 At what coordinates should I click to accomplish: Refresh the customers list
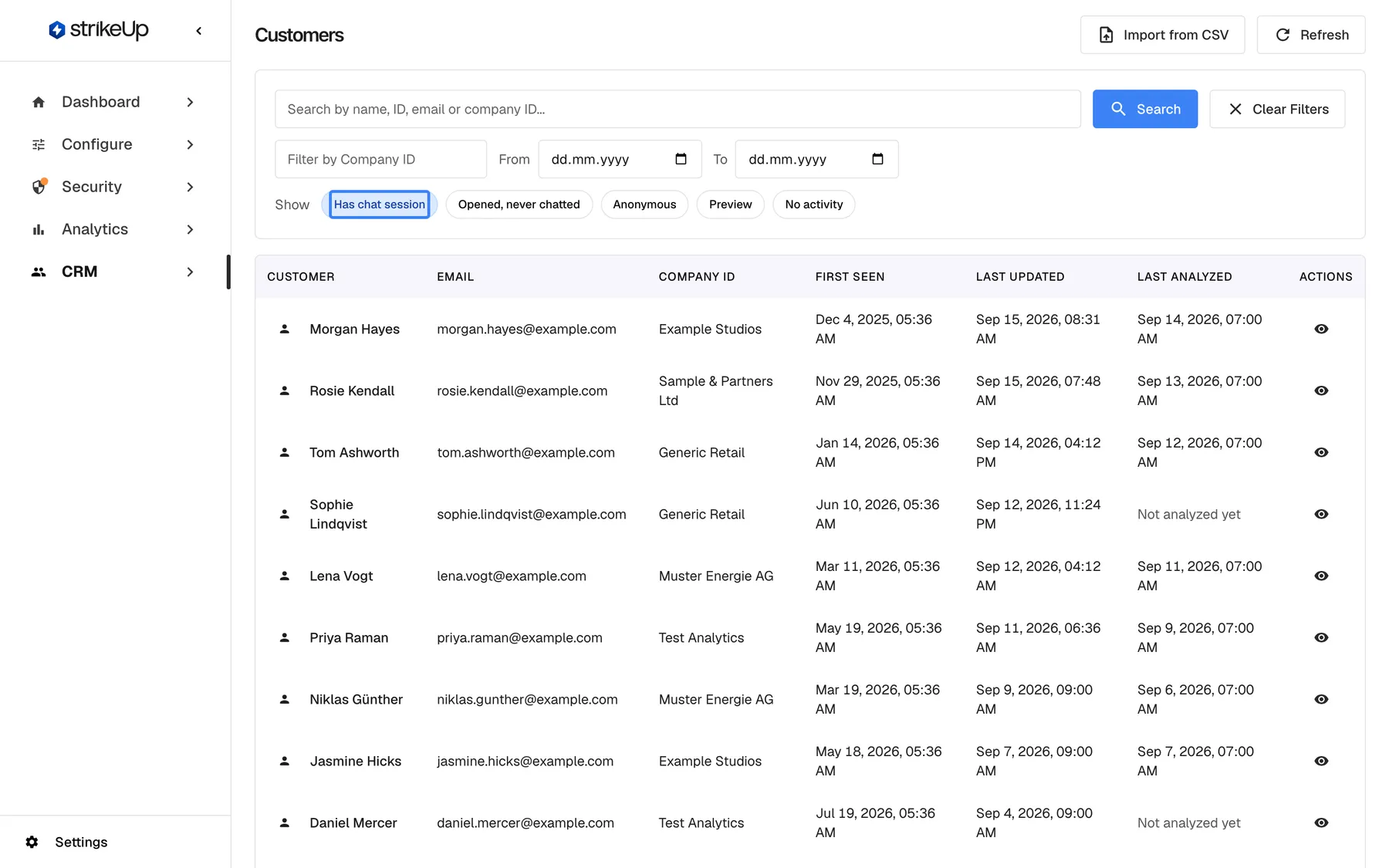[x=1311, y=35]
